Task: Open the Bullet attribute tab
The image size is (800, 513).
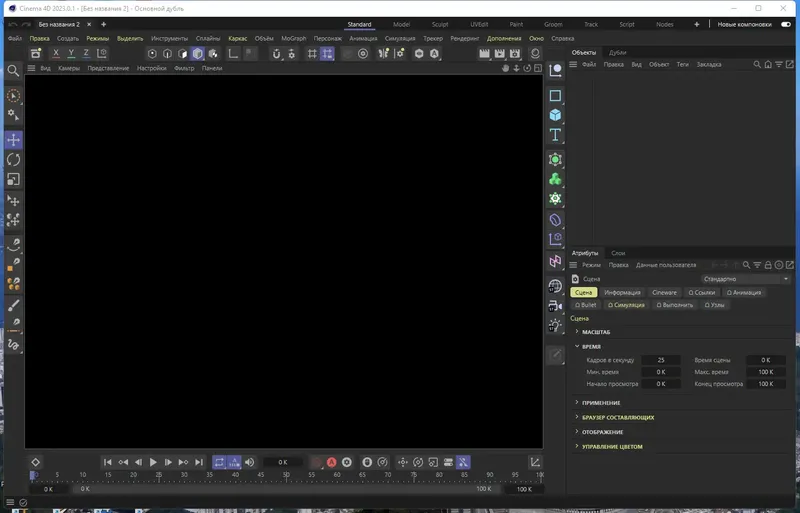Action: coord(586,305)
